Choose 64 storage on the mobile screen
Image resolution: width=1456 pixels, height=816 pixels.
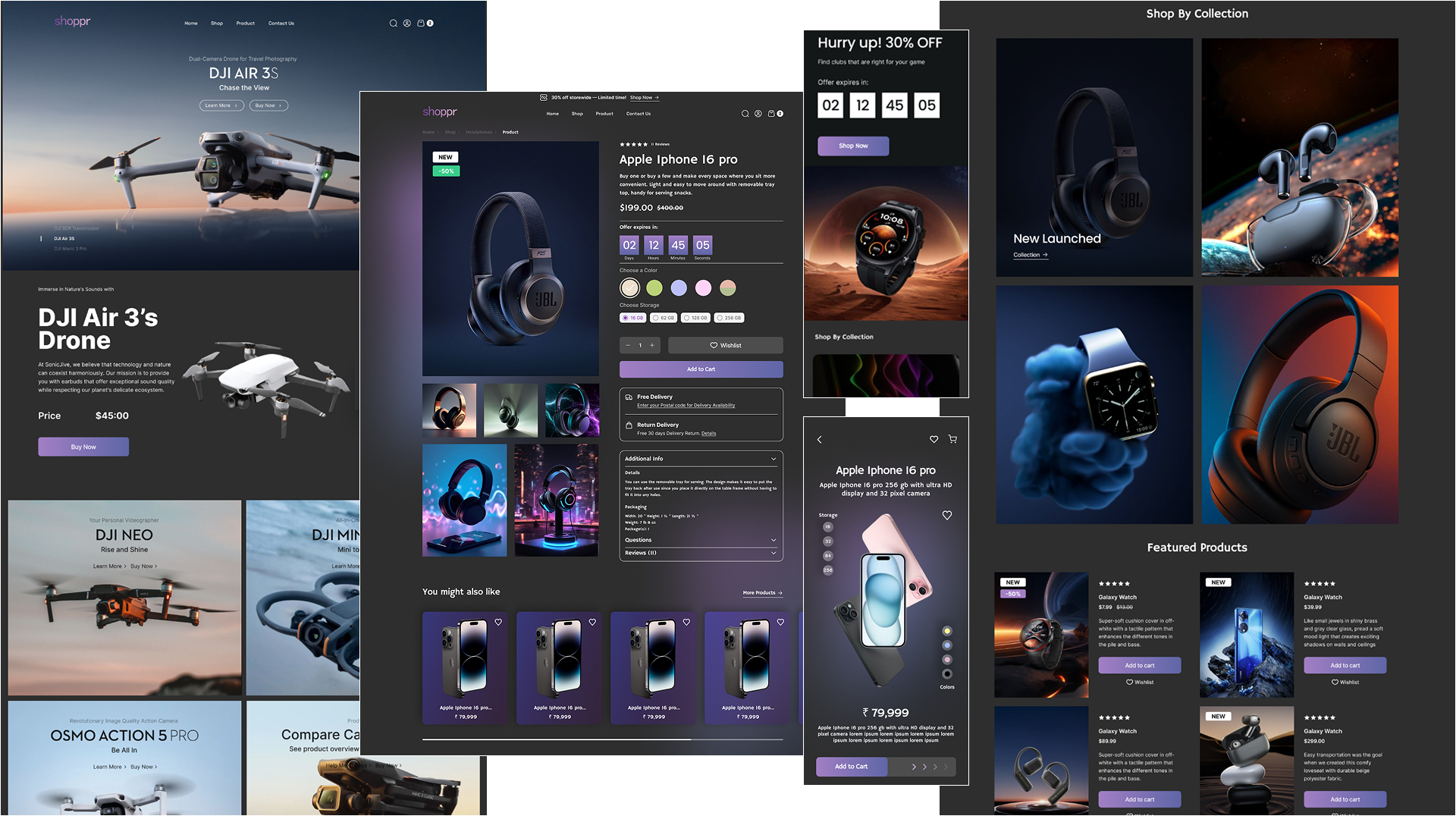click(828, 556)
